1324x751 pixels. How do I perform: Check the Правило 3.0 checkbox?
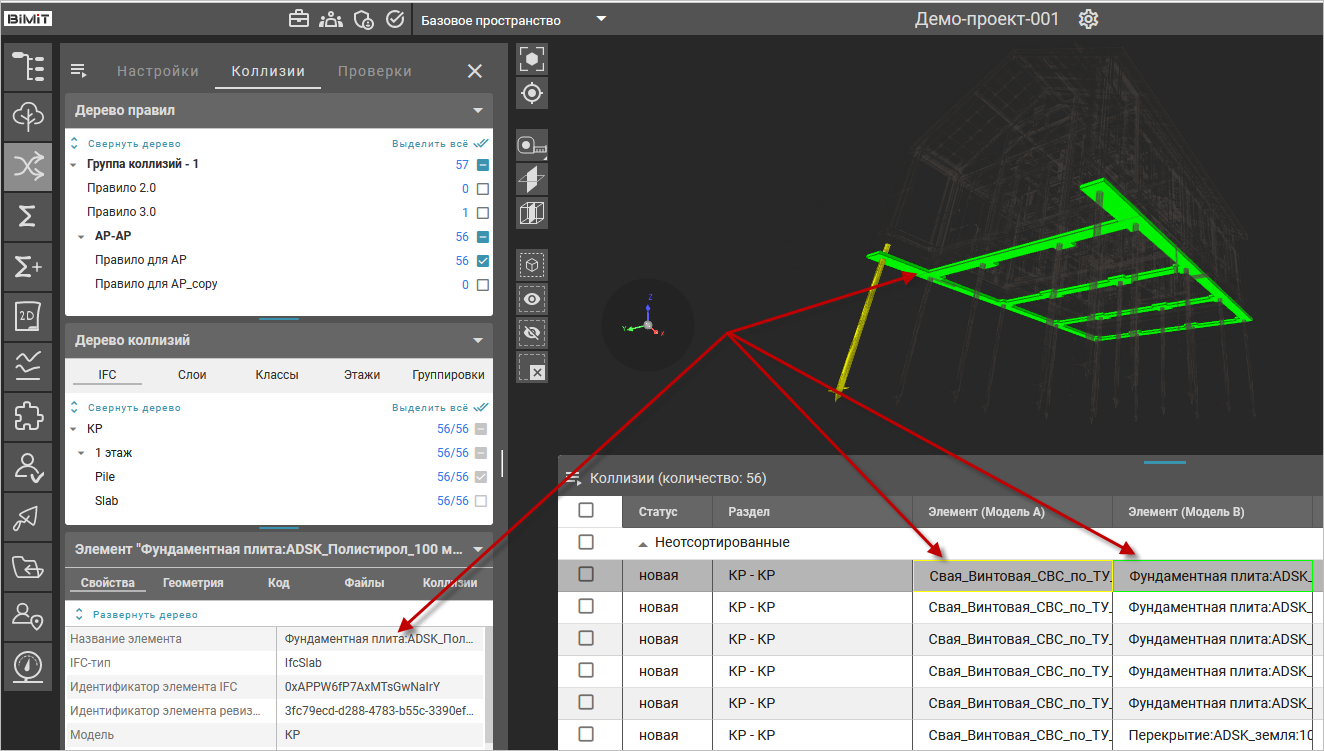[483, 213]
